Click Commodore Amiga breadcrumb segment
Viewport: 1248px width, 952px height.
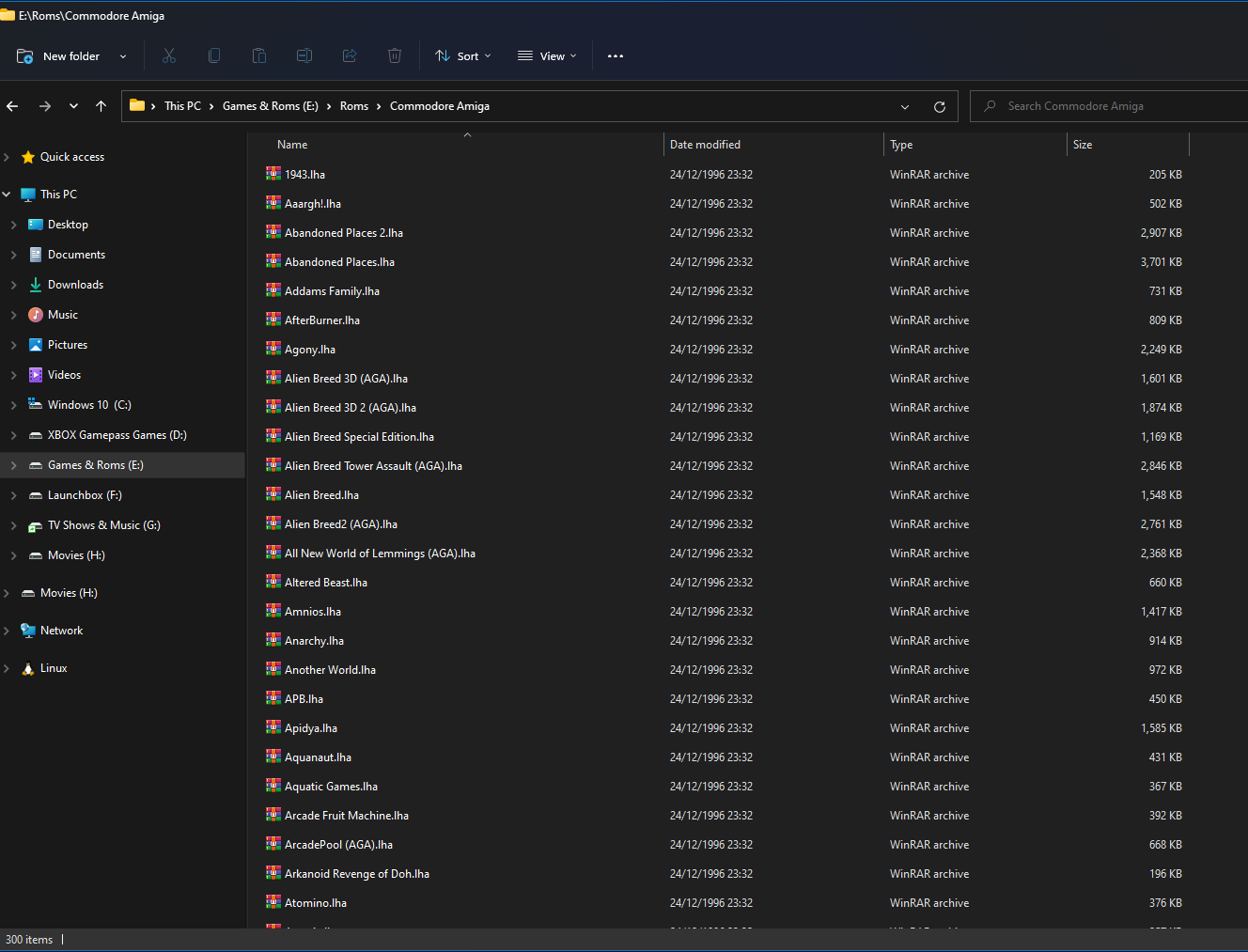pos(440,106)
